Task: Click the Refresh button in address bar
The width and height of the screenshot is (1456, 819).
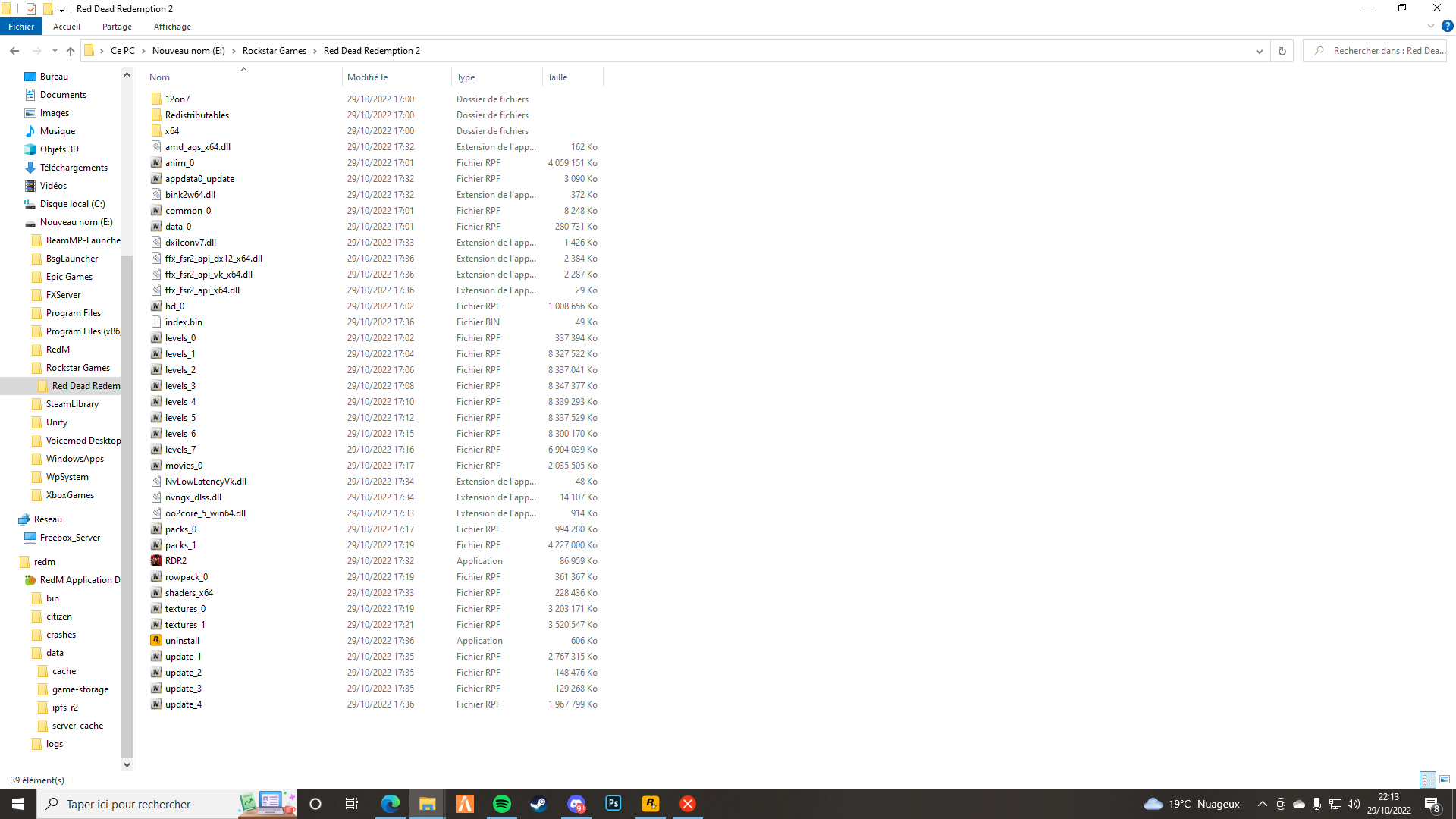Action: tap(1282, 51)
